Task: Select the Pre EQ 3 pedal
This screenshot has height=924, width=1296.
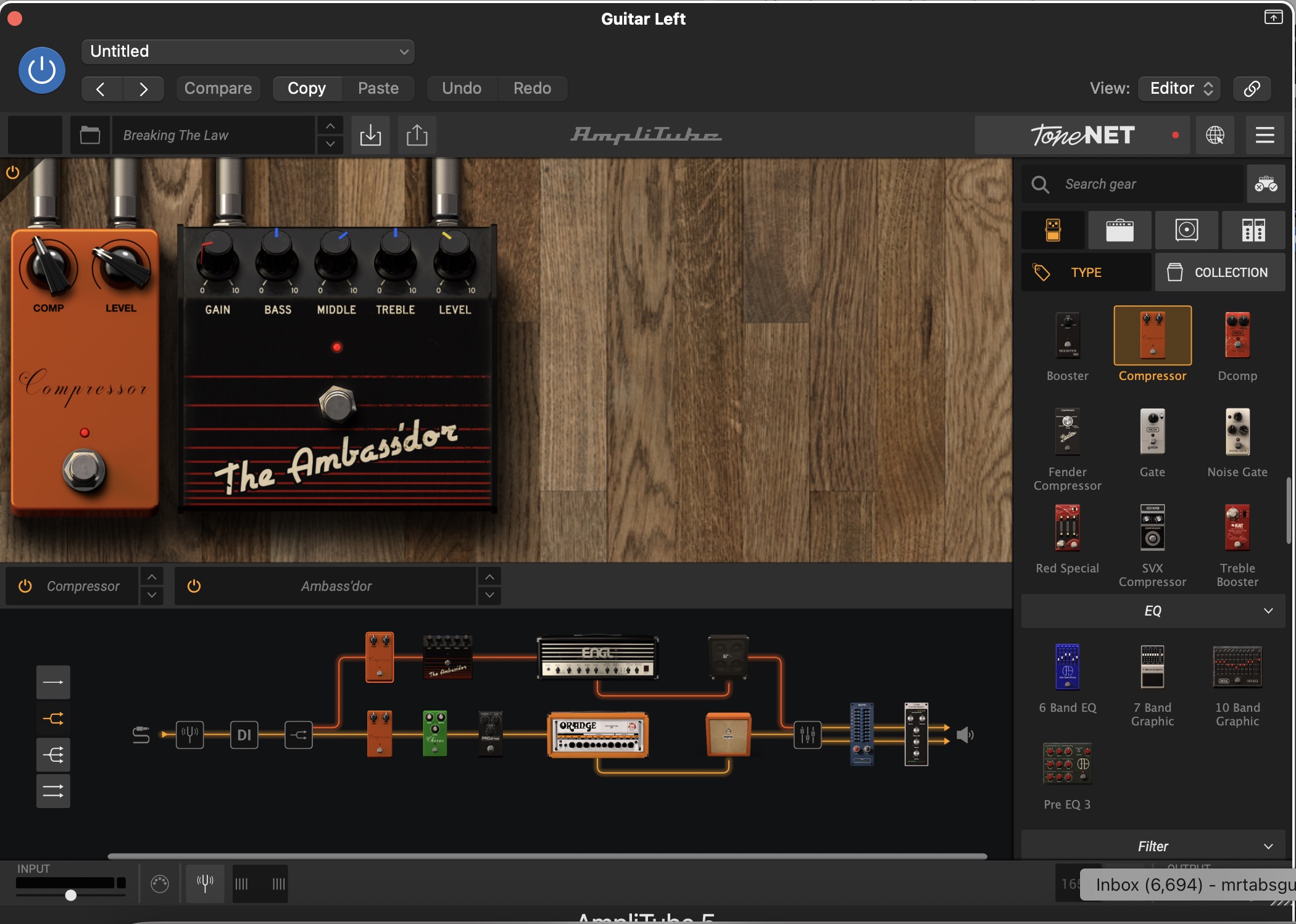Action: coord(1068,764)
